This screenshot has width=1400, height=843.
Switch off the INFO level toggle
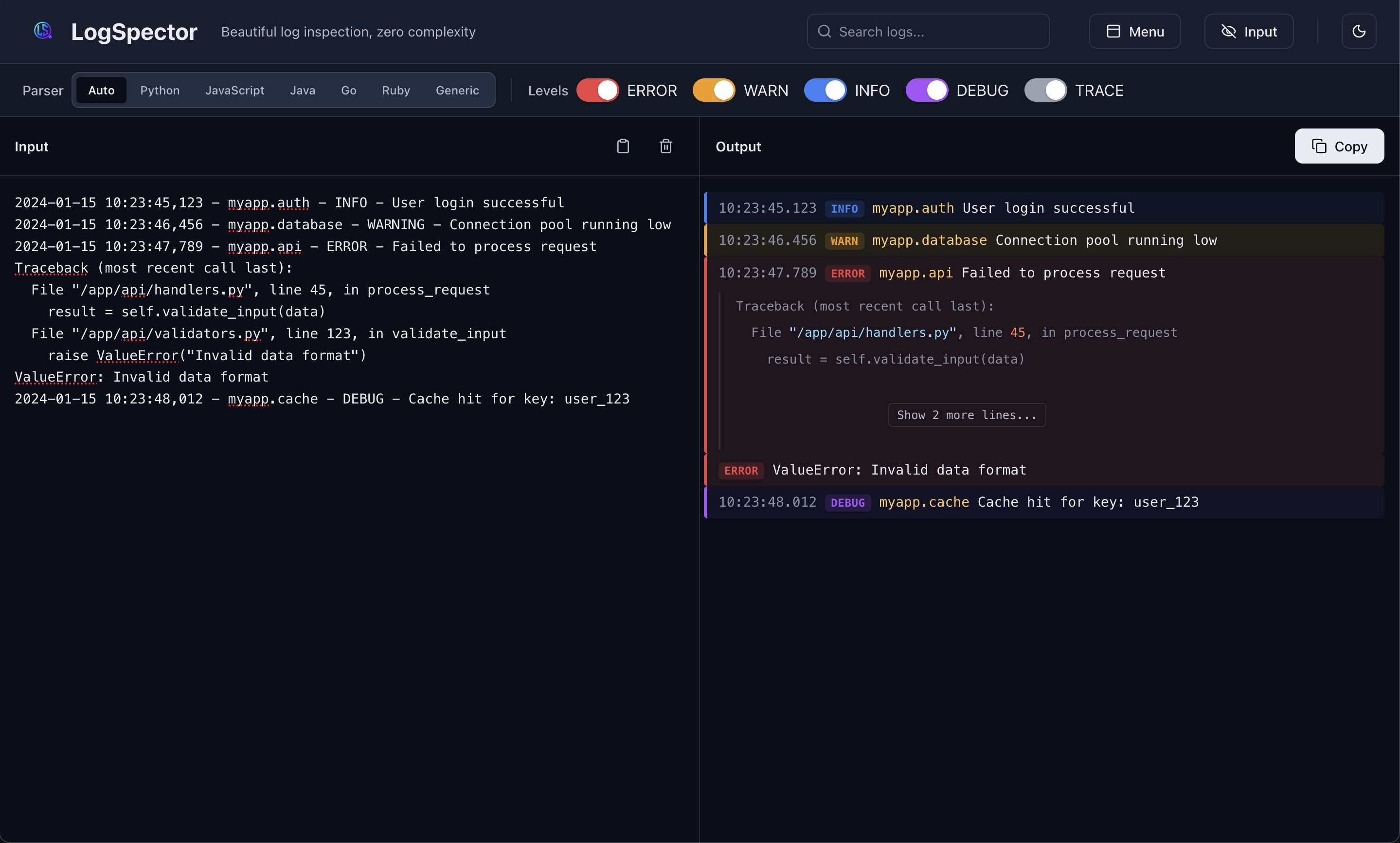[825, 91]
